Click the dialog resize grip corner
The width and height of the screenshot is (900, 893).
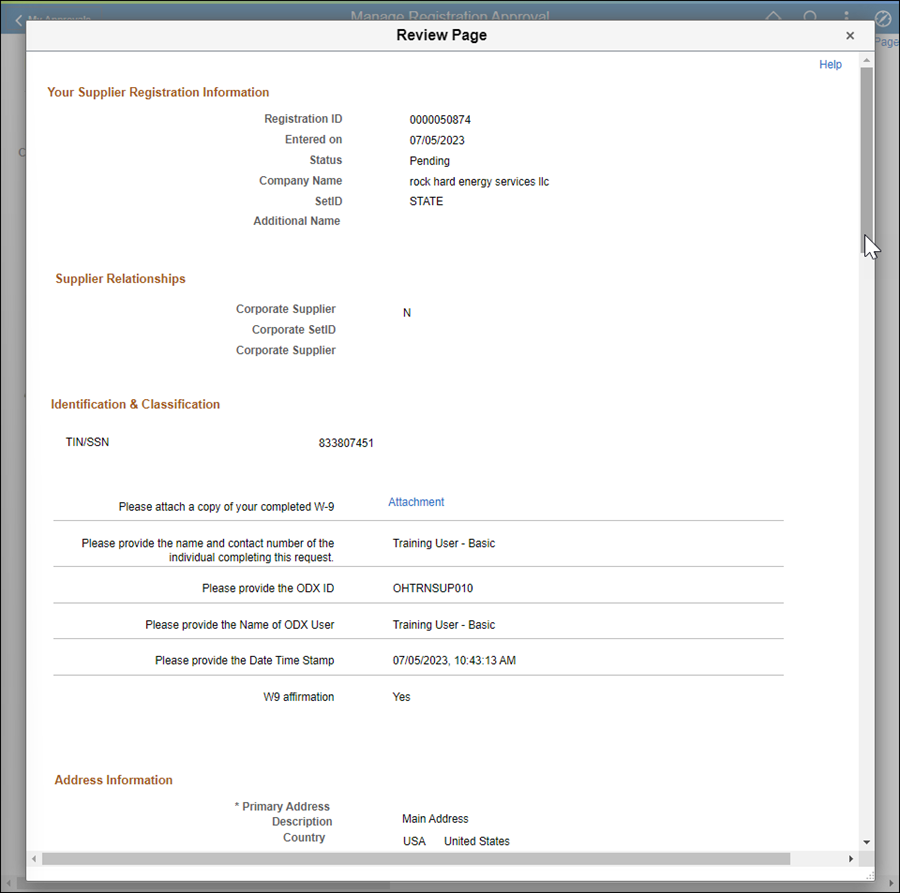[870, 876]
